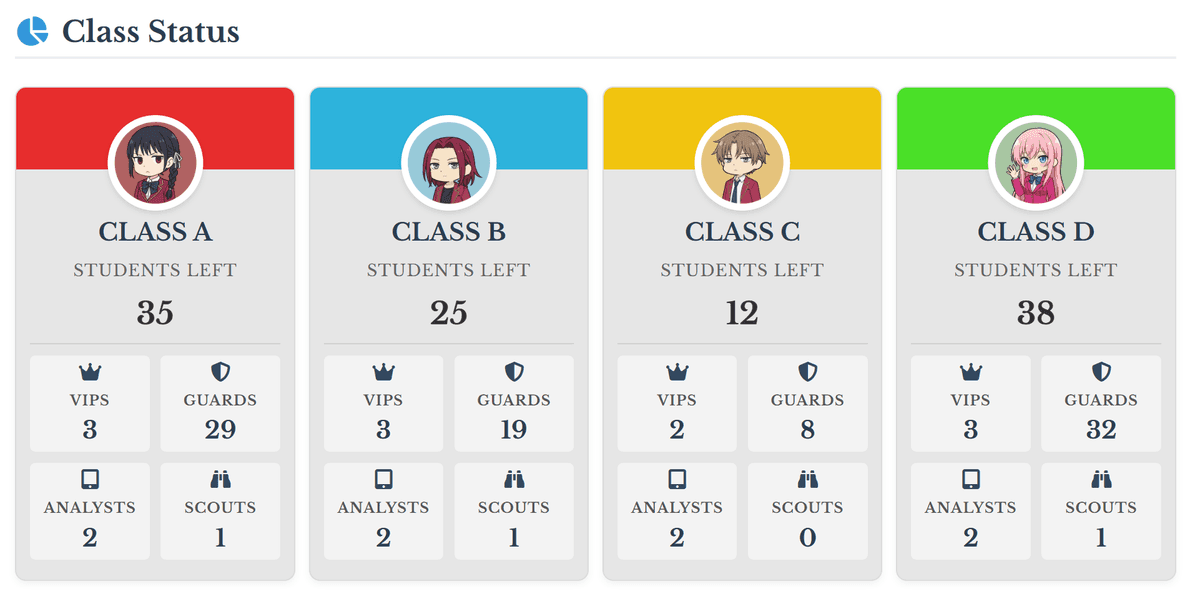The height and width of the screenshot is (598, 1200).
Task: Click the crown icon in Class D VIPs
Action: coord(970,373)
